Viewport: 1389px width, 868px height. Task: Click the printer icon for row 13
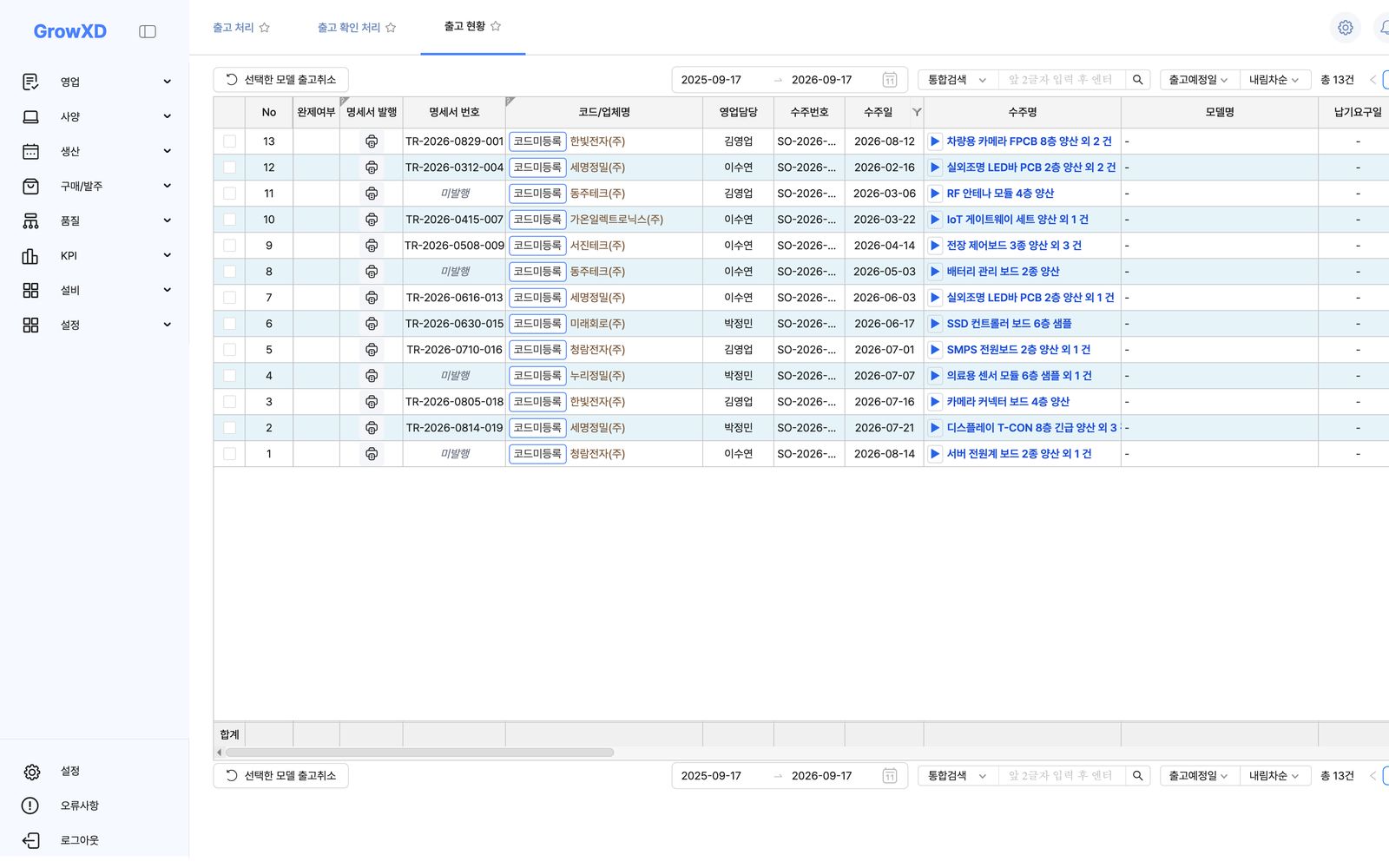[372, 141]
